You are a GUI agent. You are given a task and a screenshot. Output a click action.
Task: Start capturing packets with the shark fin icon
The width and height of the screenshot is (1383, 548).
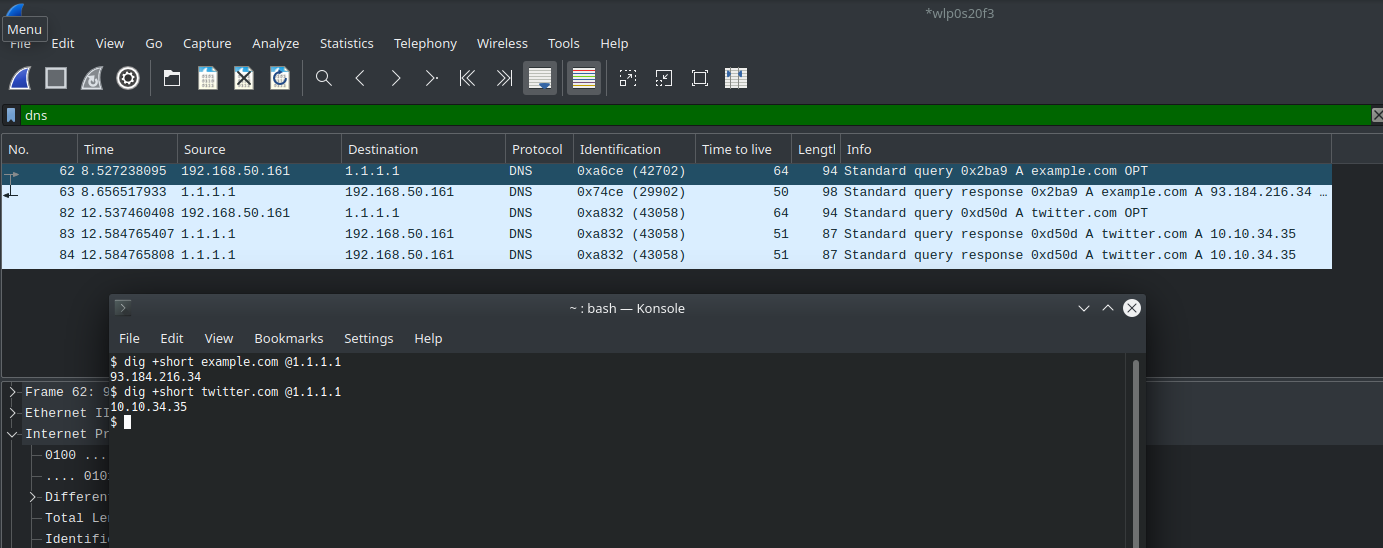pos(20,78)
